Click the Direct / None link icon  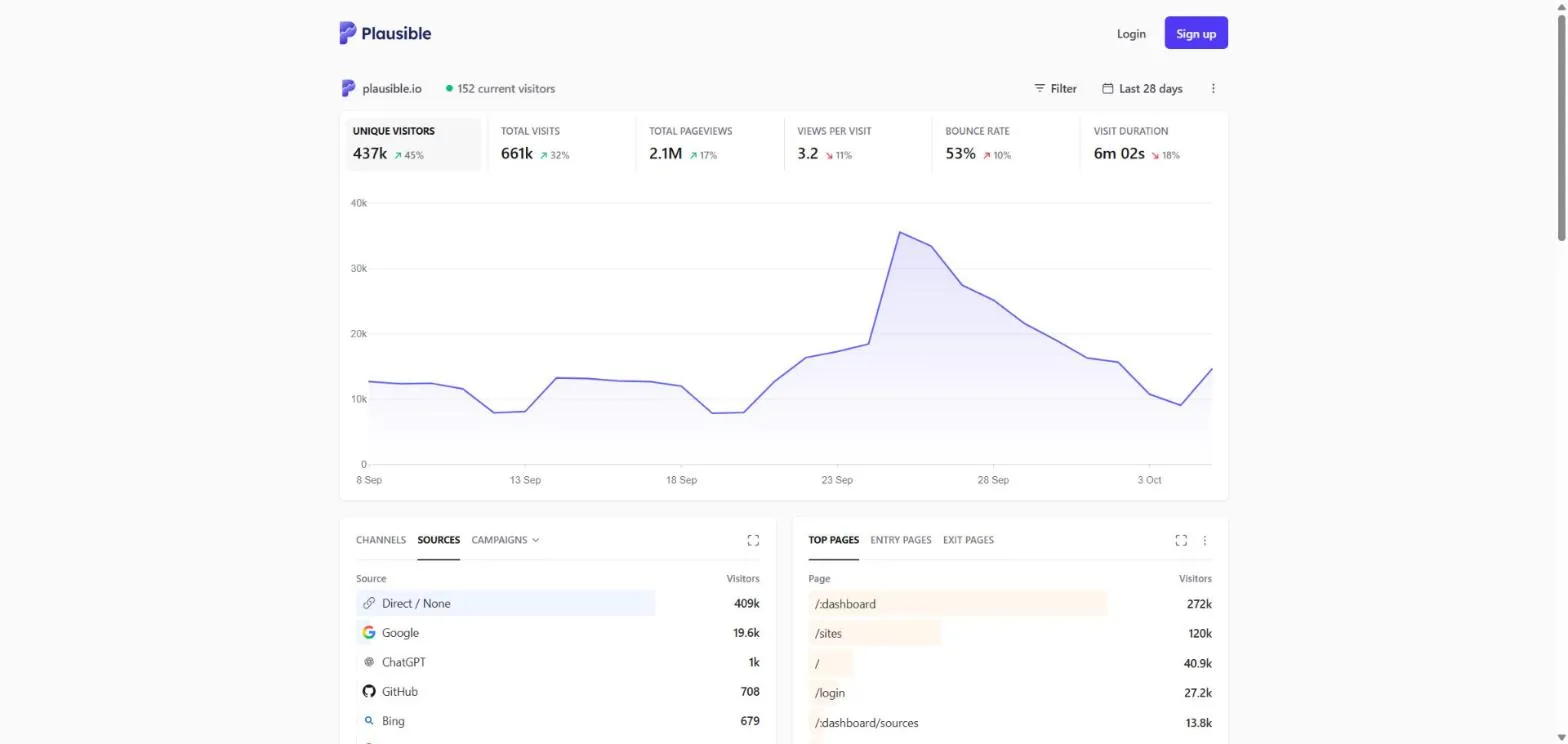(x=369, y=603)
